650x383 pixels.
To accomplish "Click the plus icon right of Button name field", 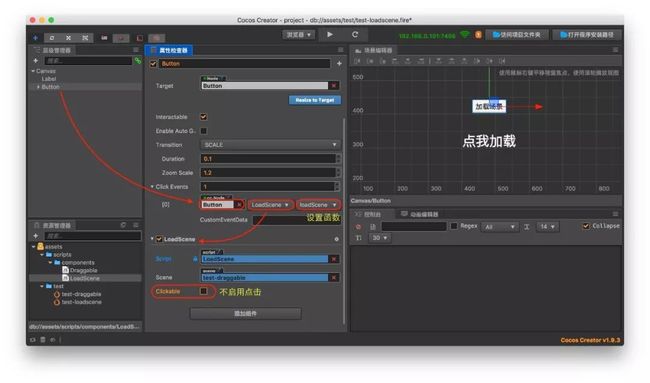I will pos(339,63).
